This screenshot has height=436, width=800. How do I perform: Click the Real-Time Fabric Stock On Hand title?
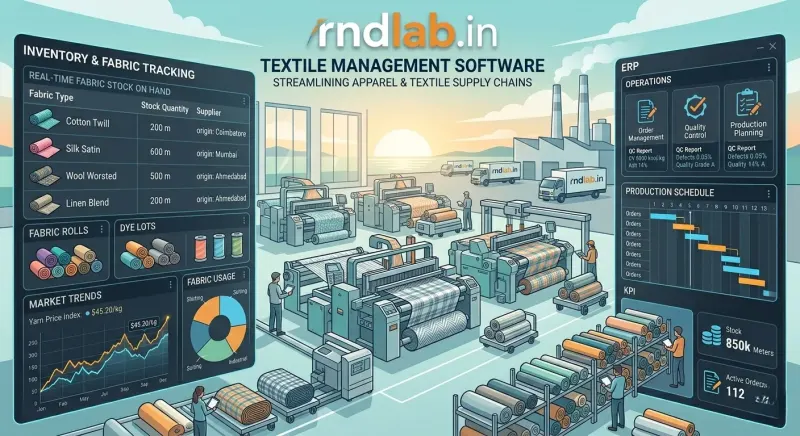[x=99, y=84]
